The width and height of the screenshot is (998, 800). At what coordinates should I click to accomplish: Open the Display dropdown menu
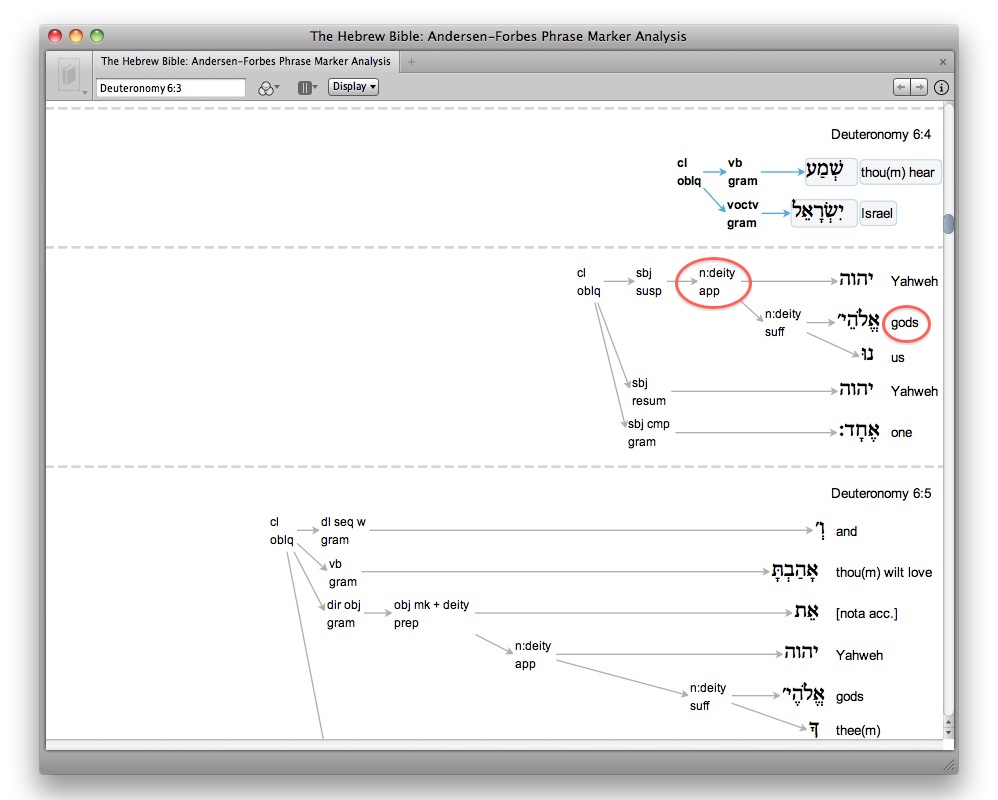(353, 87)
